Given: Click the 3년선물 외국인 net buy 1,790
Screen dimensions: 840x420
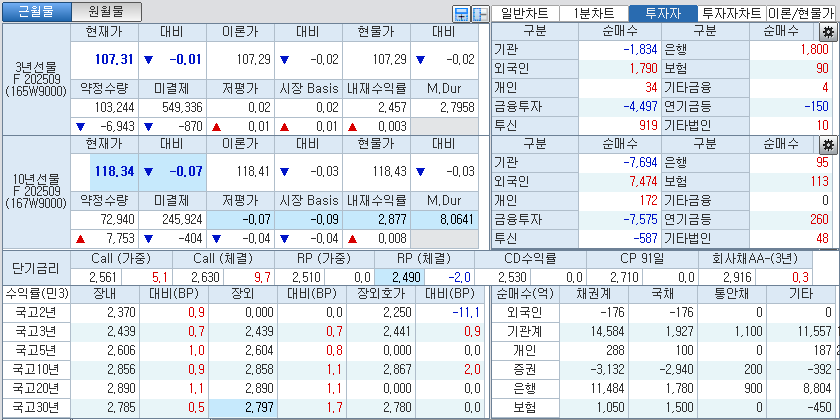Looking at the screenshot, I should coord(620,69).
